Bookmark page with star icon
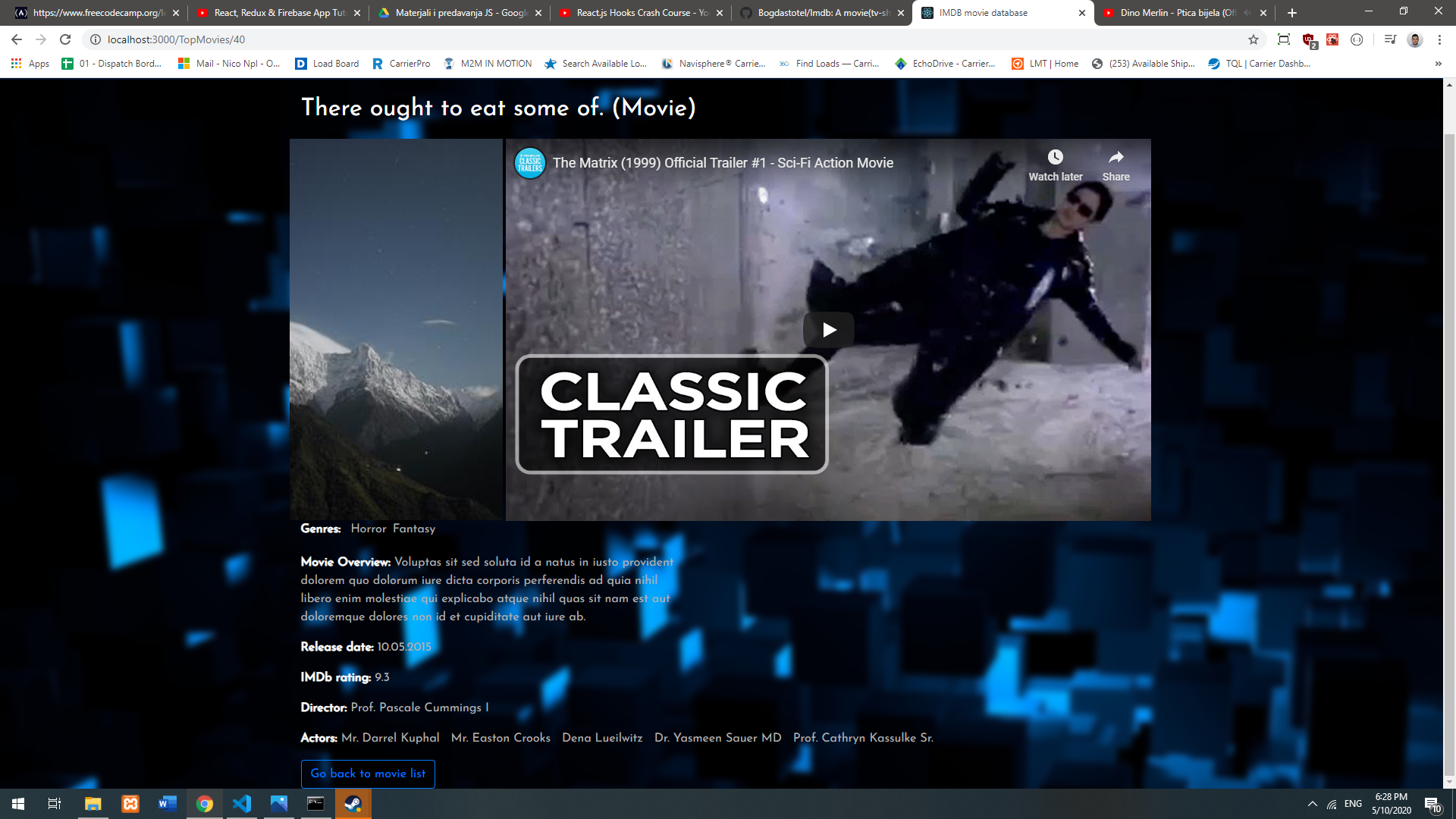 pos(1254,39)
